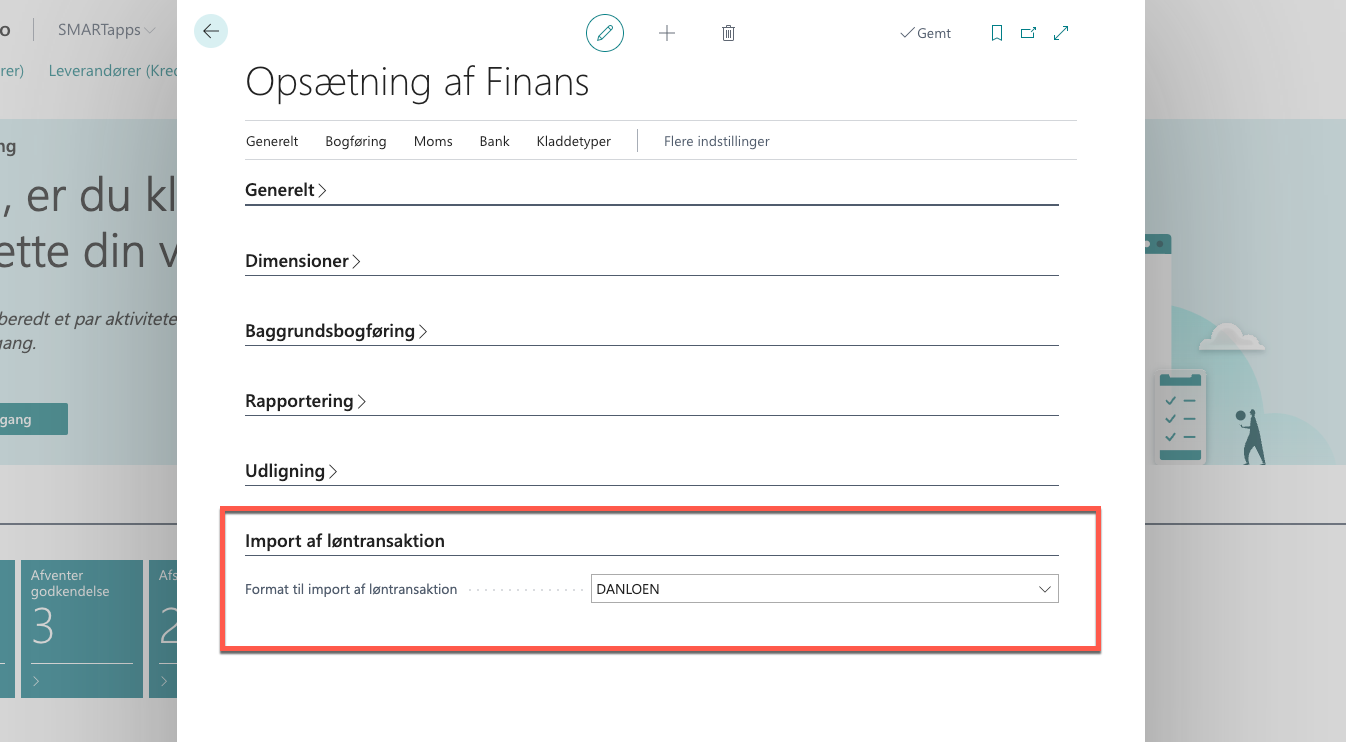The width and height of the screenshot is (1346, 742).
Task: Click the Opsætning af Finans title
Action: click(417, 82)
